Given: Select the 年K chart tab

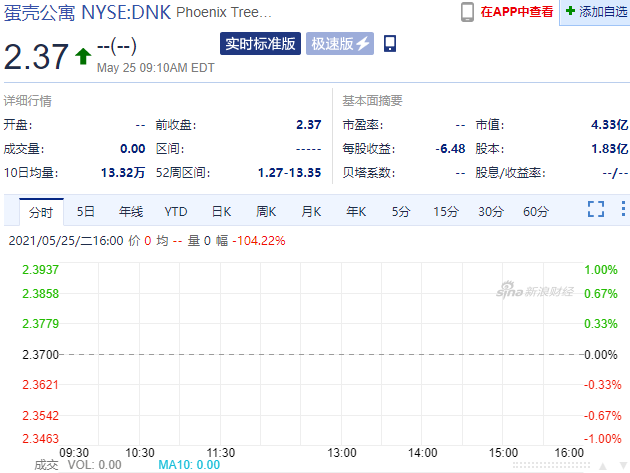Looking at the screenshot, I should (356, 211).
